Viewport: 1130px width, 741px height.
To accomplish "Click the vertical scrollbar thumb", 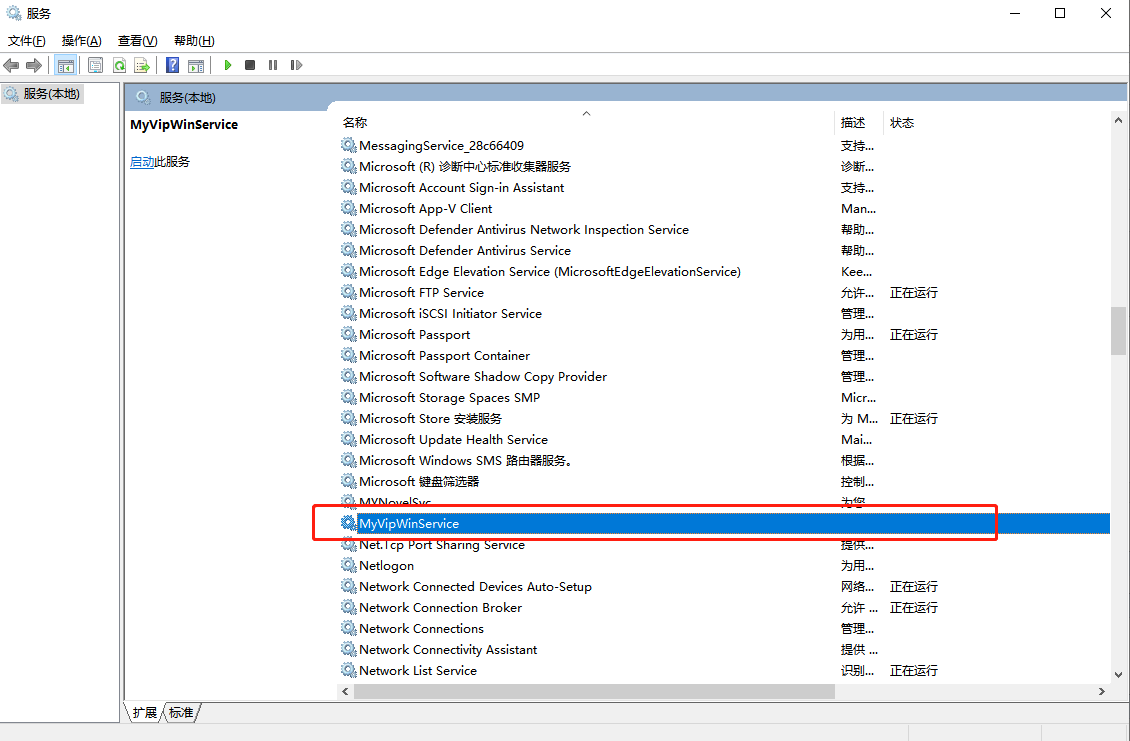I will 1118,331.
